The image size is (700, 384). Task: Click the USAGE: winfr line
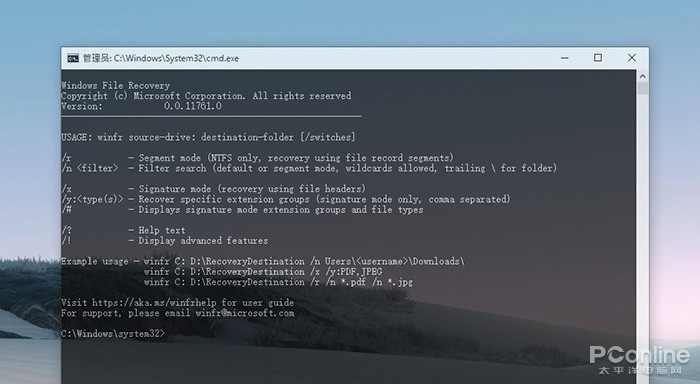point(208,137)
